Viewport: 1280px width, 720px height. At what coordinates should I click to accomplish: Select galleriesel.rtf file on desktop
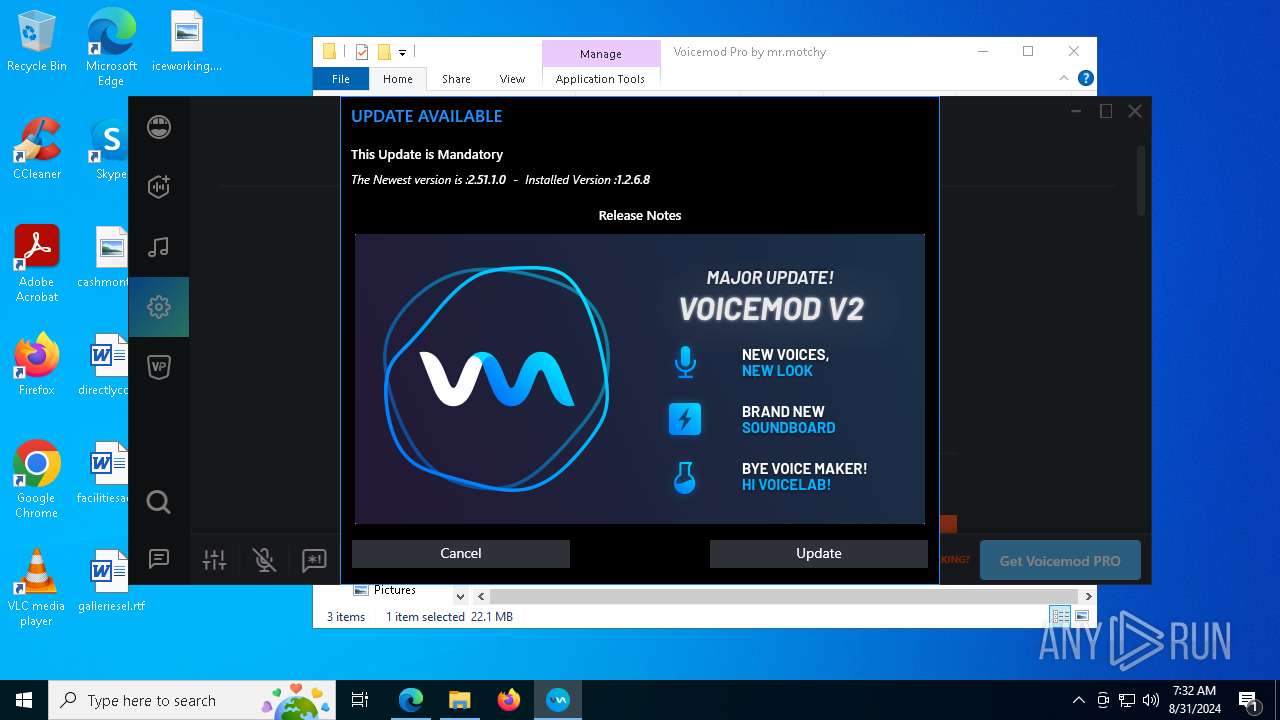pyautogui.click(x=111, y=581)
